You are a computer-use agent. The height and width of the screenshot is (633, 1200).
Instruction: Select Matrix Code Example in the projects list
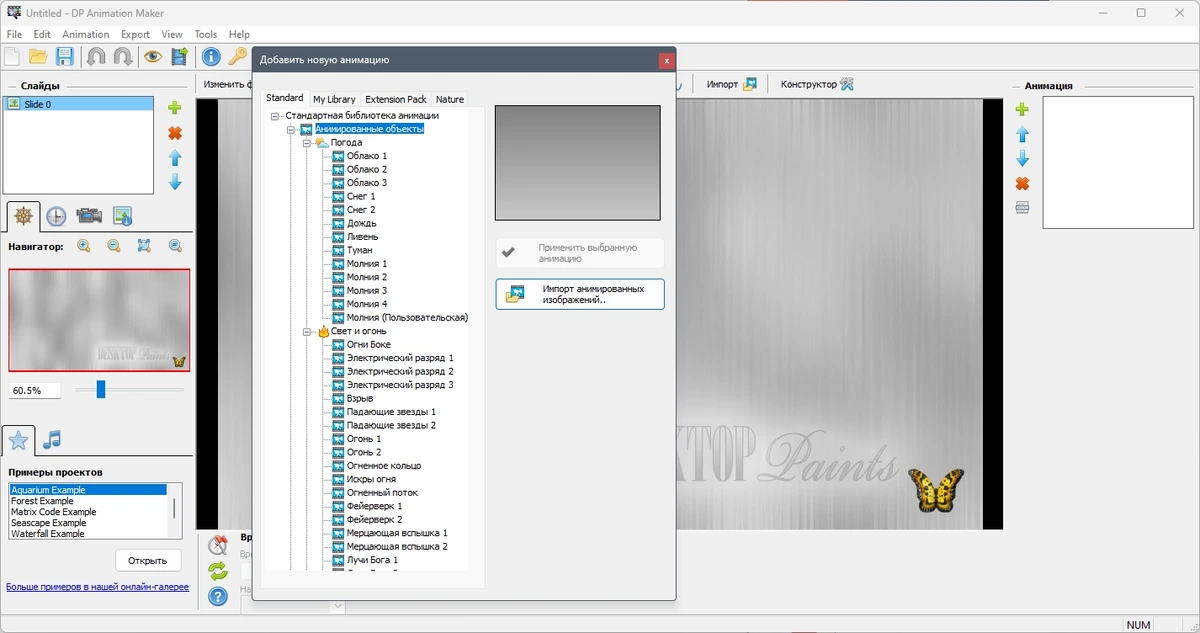click(53, 512)
